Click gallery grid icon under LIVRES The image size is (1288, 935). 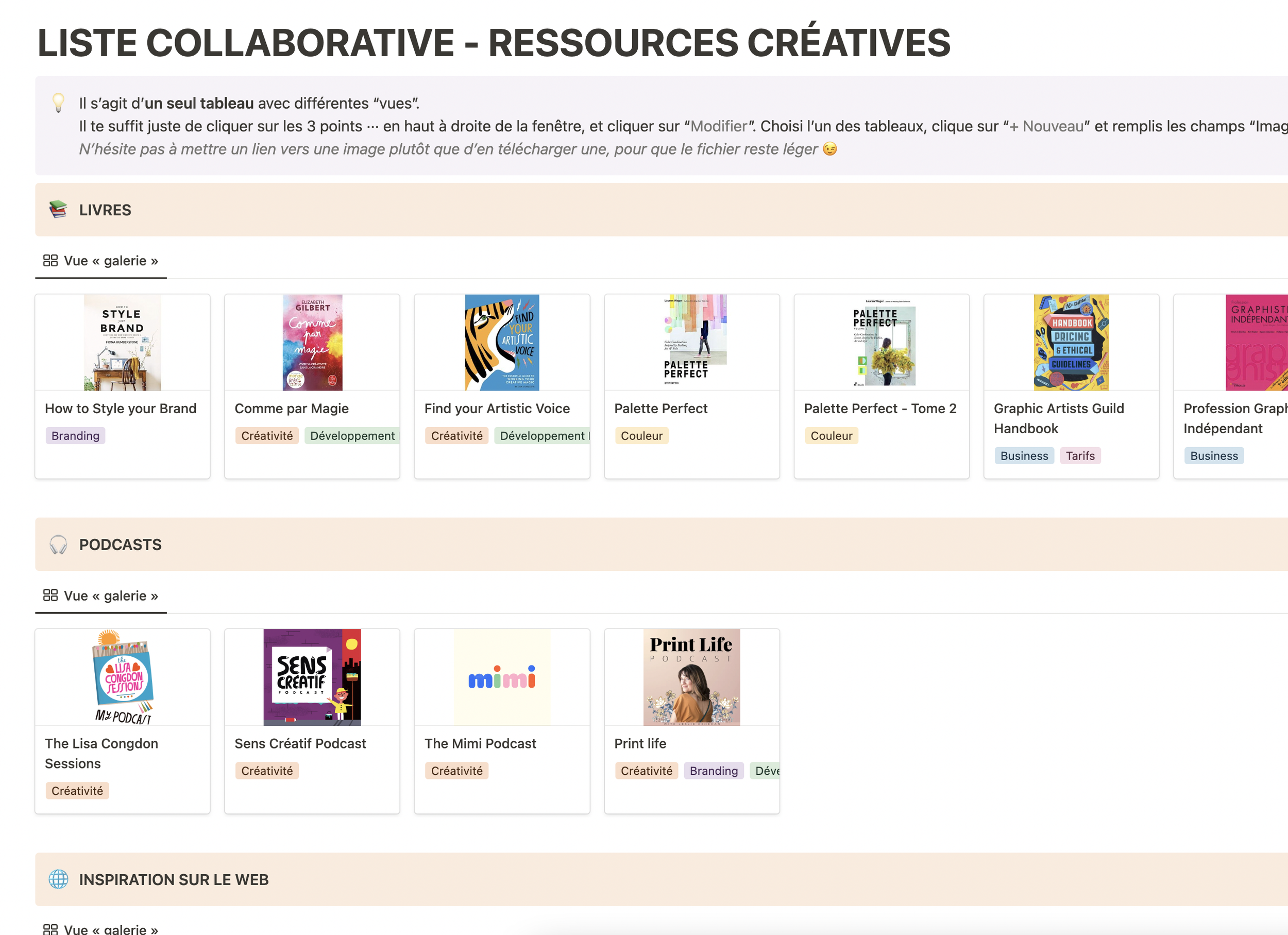(50, 261)
